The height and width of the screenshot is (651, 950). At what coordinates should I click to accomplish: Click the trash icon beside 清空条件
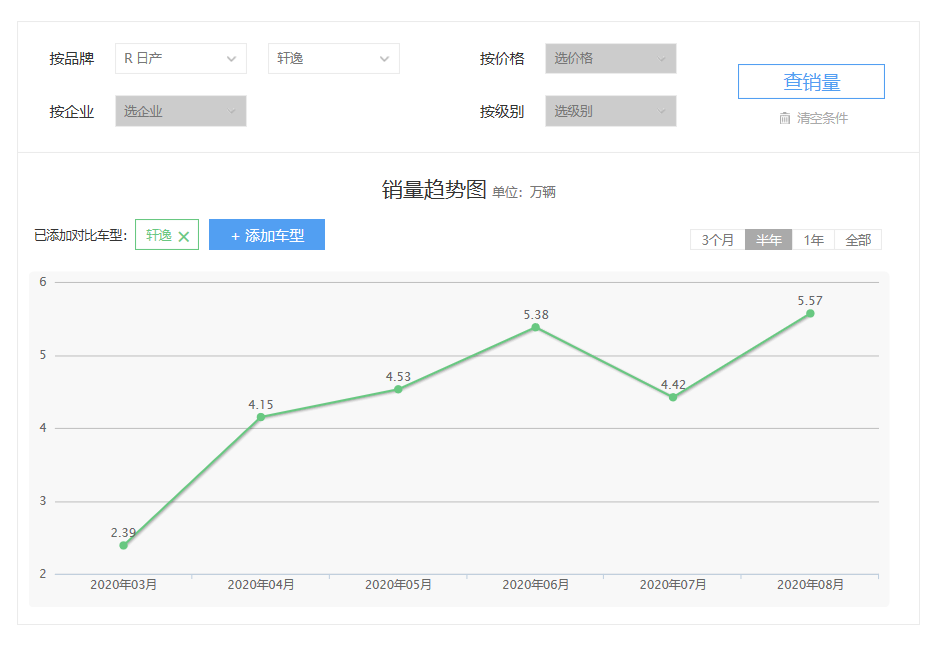(785, 118)
